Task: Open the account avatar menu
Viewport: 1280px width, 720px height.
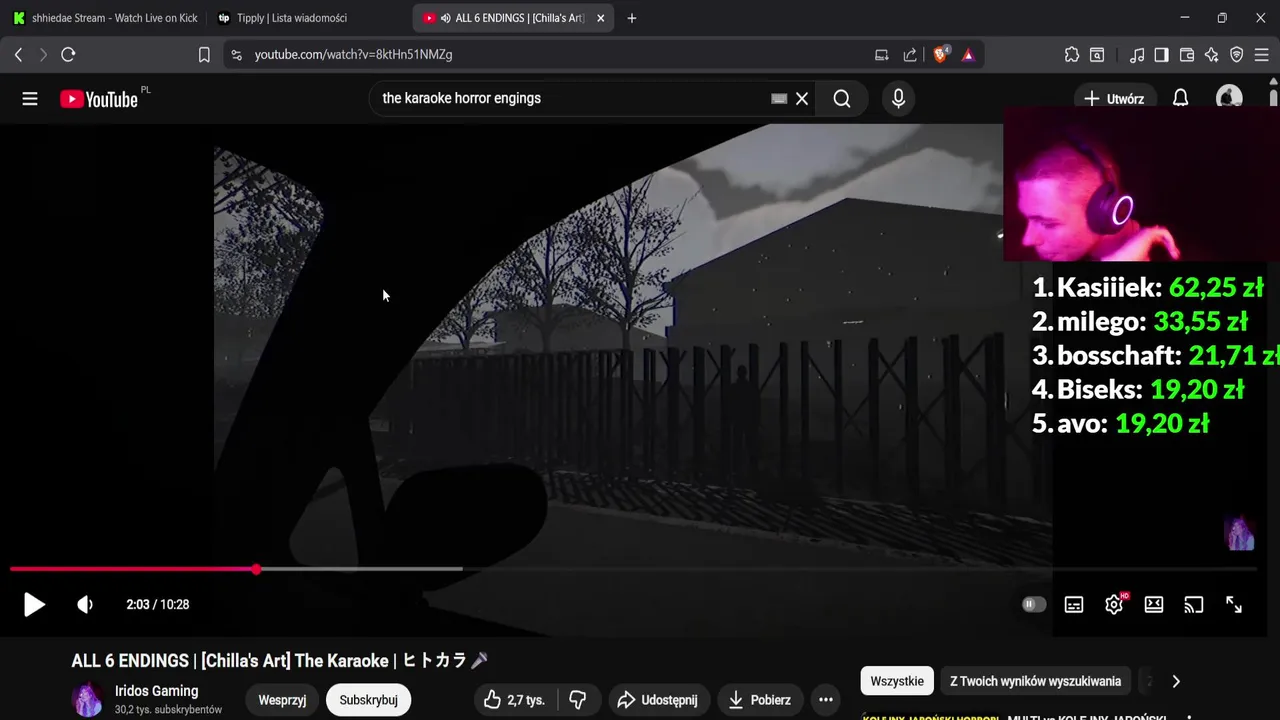Action: [1229, 98]
